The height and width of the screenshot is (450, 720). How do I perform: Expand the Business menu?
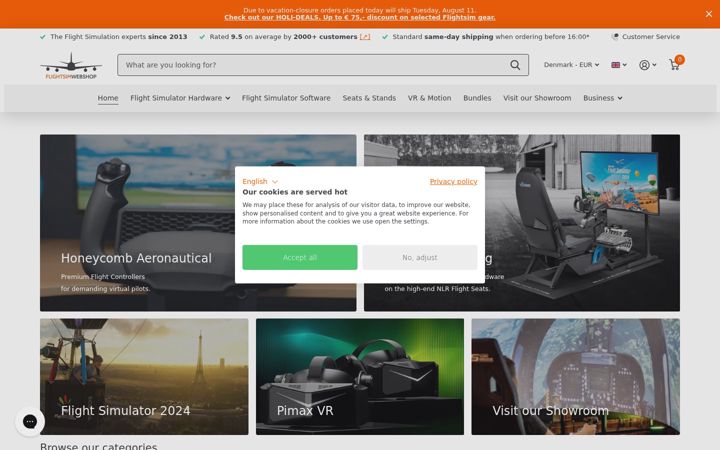pos(602,98)
